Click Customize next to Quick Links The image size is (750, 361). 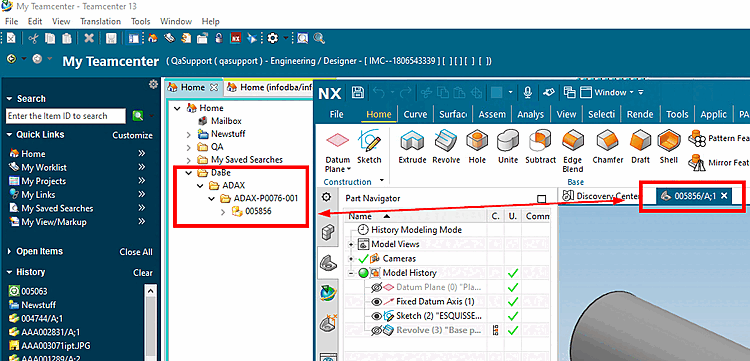click(x=132, y=135)
